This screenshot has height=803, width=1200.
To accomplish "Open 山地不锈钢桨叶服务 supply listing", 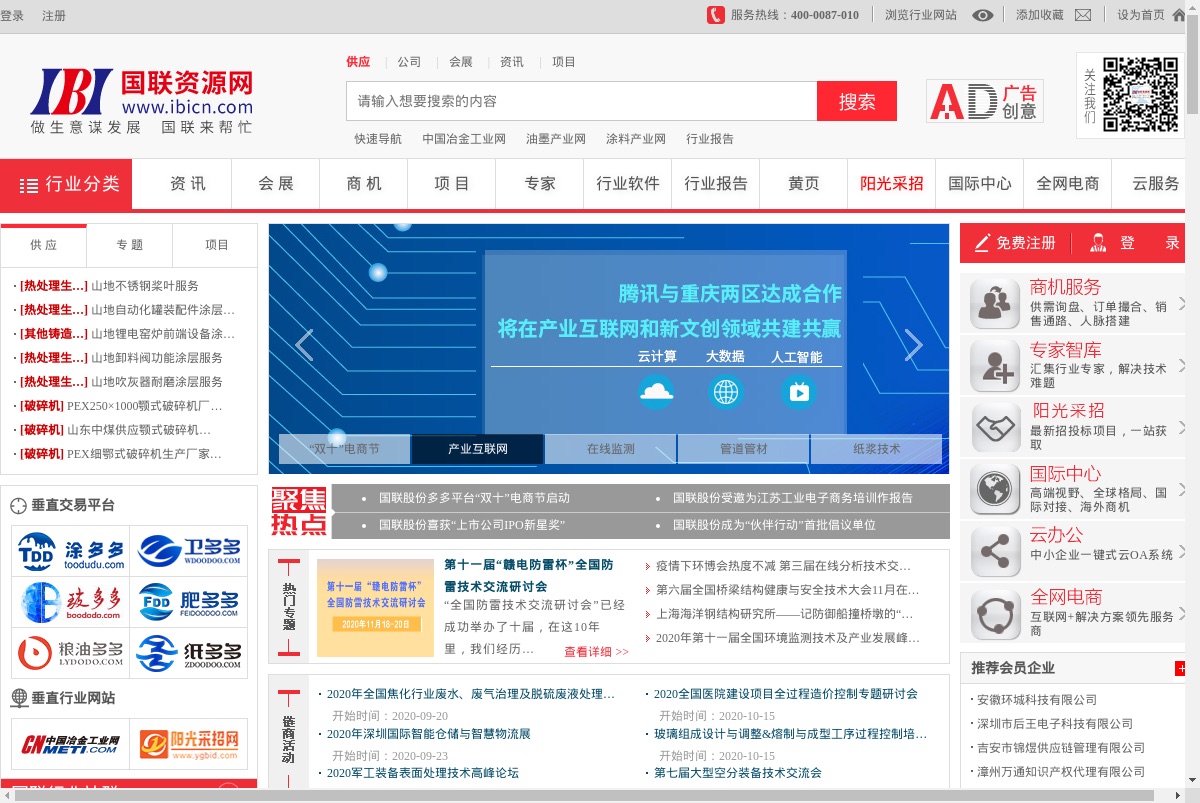I will click(x=145, y=286).
